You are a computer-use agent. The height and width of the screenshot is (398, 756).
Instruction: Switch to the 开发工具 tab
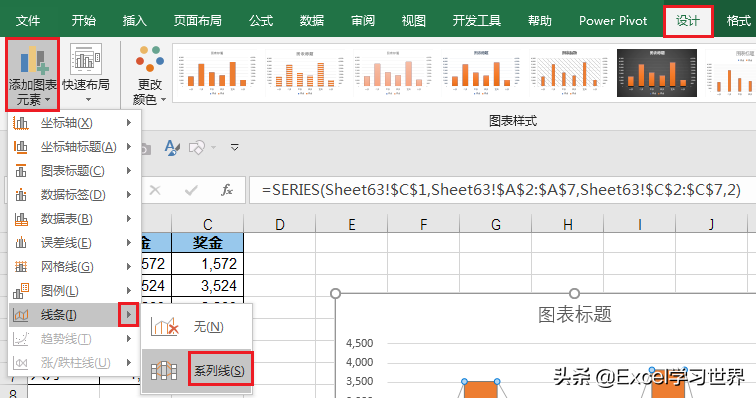tap(477, 21)
